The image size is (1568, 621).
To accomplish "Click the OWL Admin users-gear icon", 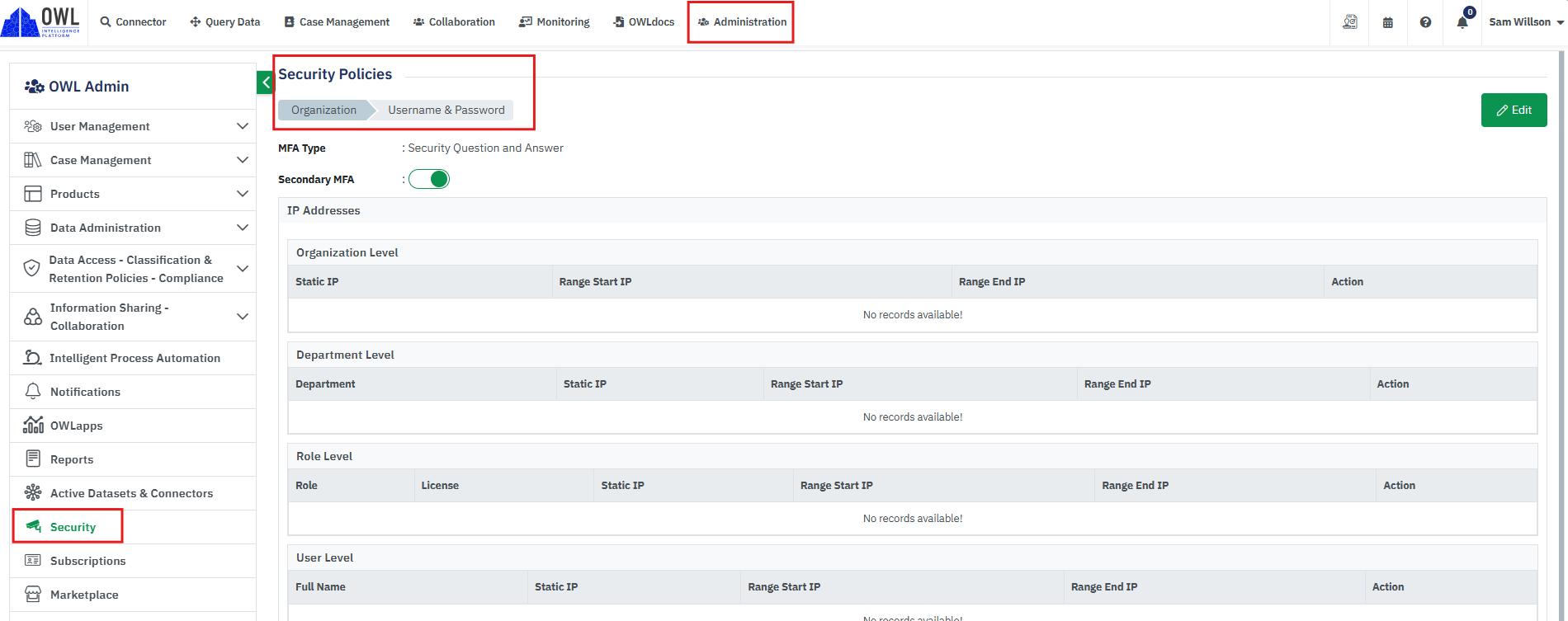I will (x=35, y=86).
